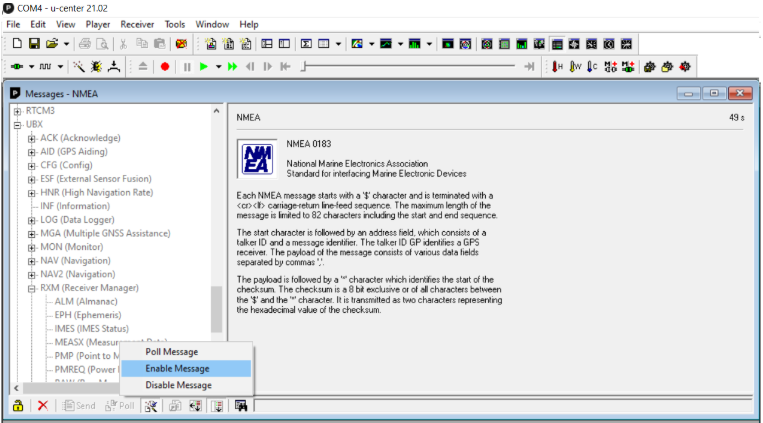763x423 pixels.
Task: Open file with the folder icon
Action: tap(52, 44)
